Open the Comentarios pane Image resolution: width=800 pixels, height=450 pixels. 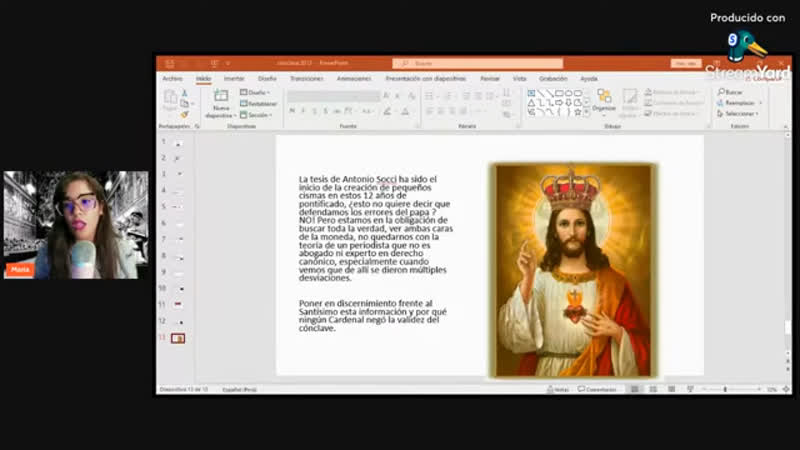pyautogui.click(x=597, y=389)
